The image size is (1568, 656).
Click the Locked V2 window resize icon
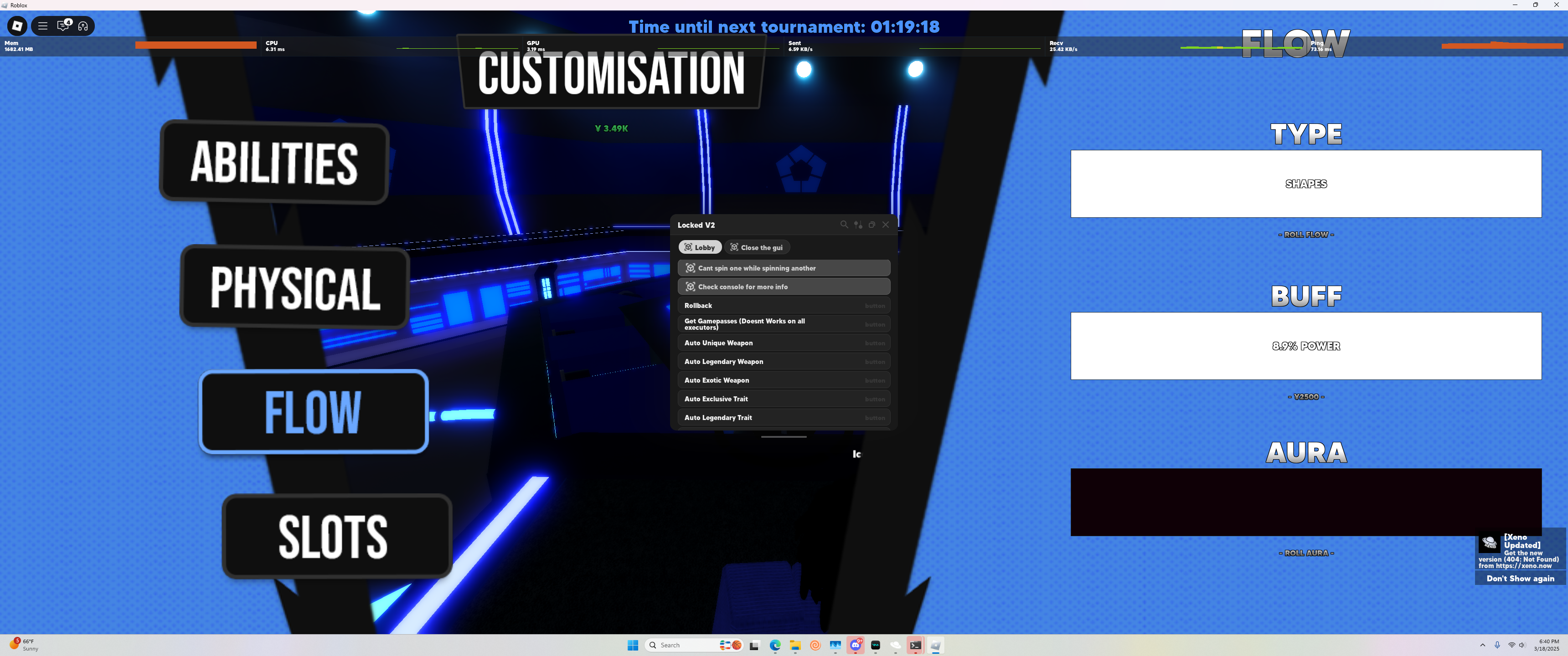coord(872,225)
